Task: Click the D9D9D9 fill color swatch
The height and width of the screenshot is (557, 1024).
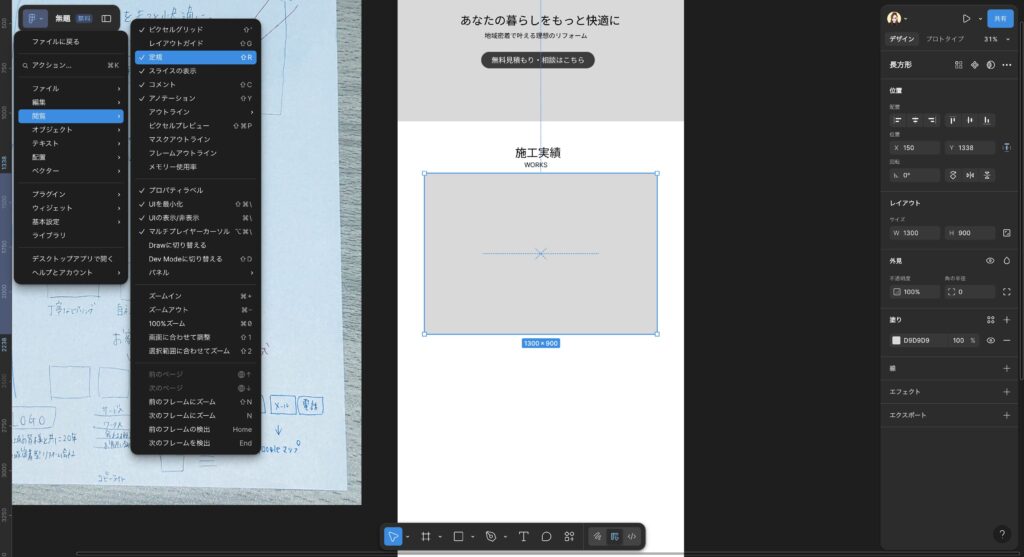Action: (x=897, y=340)
